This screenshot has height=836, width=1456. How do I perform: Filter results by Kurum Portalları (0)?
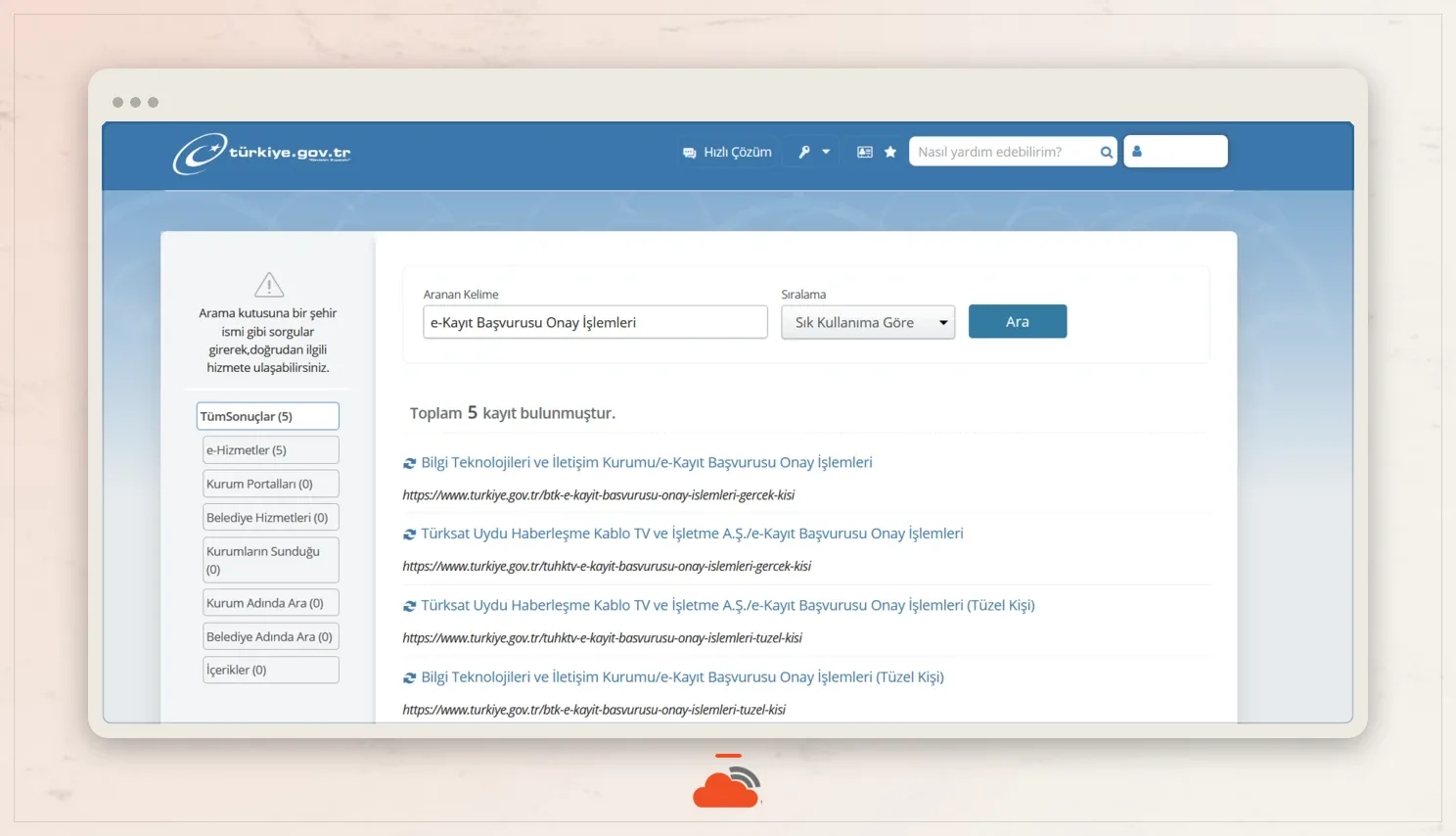tap(271, 484)
